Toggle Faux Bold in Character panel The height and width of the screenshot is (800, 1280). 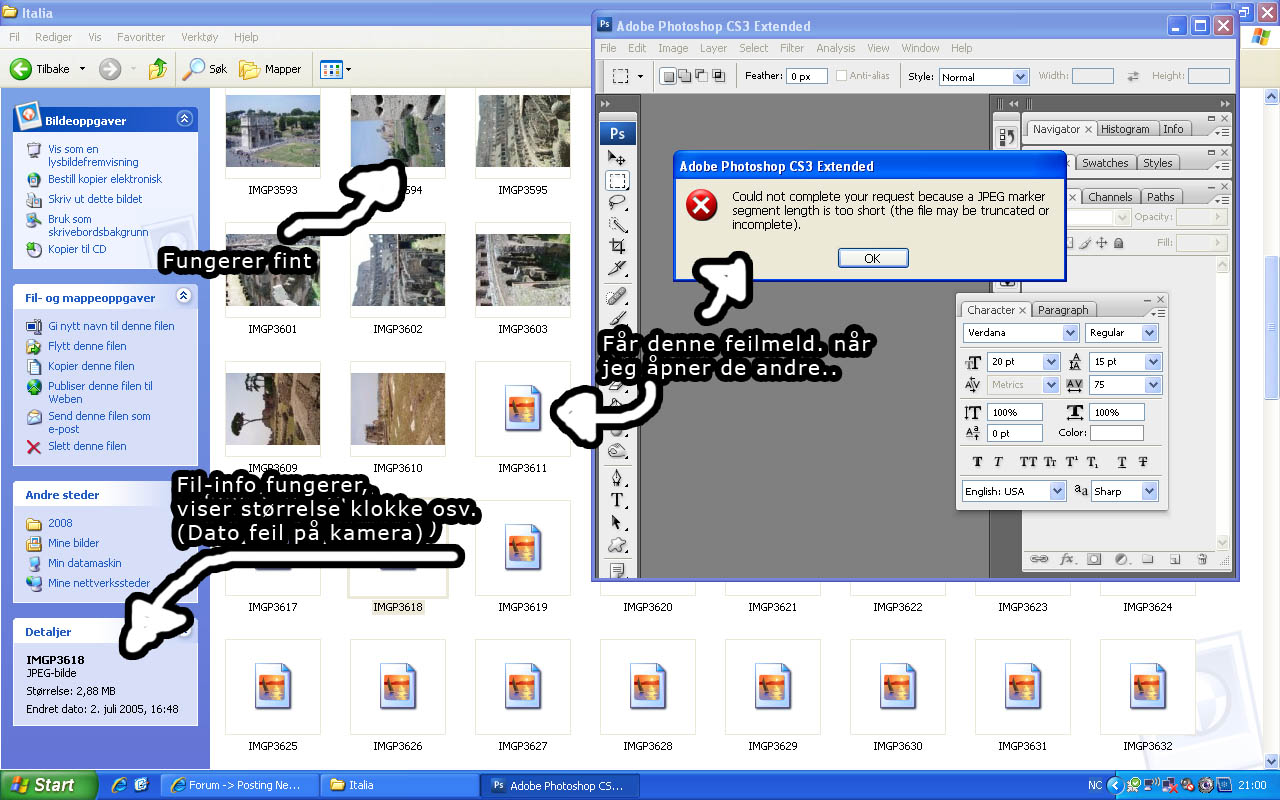click(x=978, y=462)
